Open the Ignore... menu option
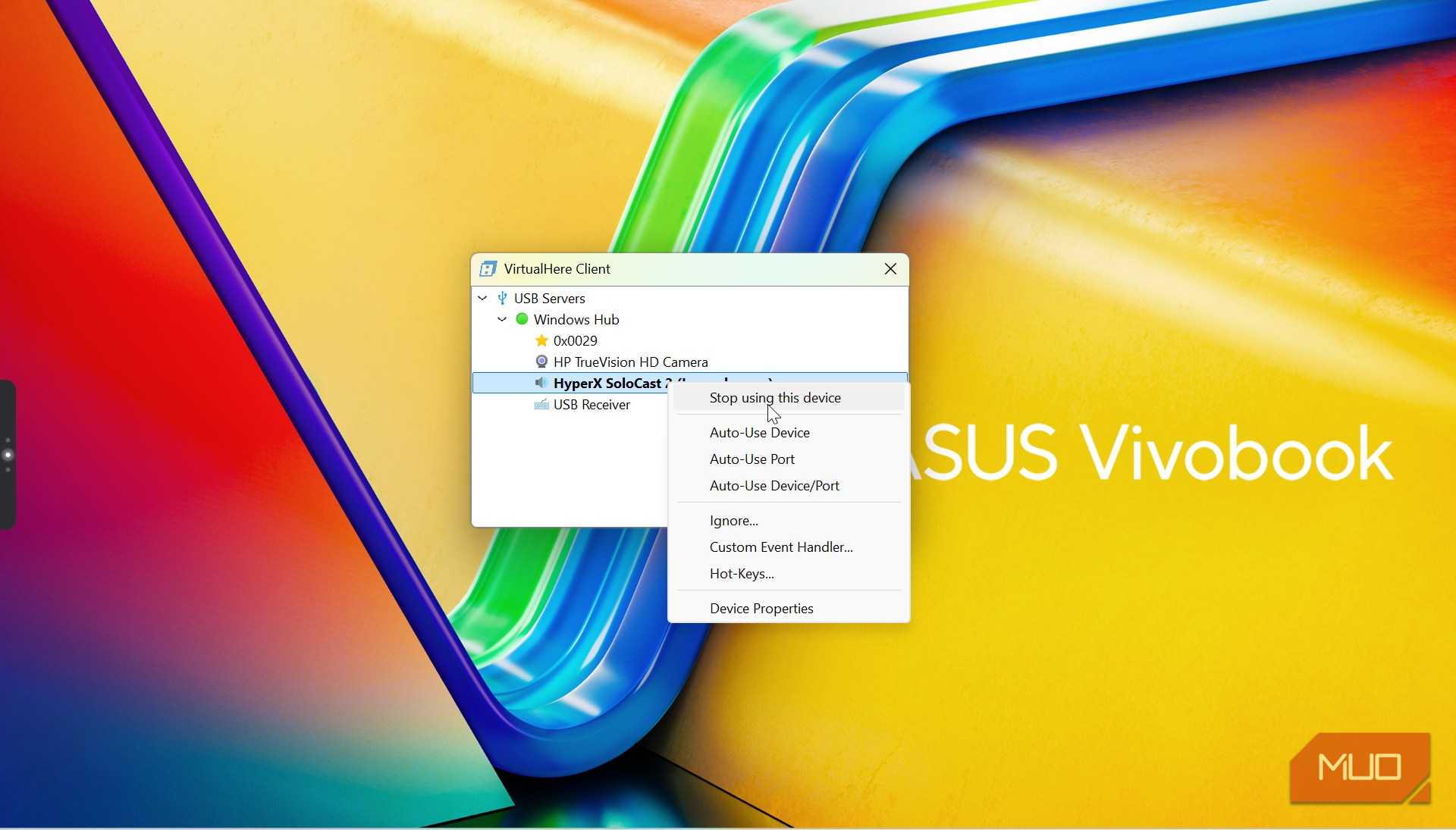Image resolution: width=1456 pixels, height=830 pixels. (x=789, y=521)
